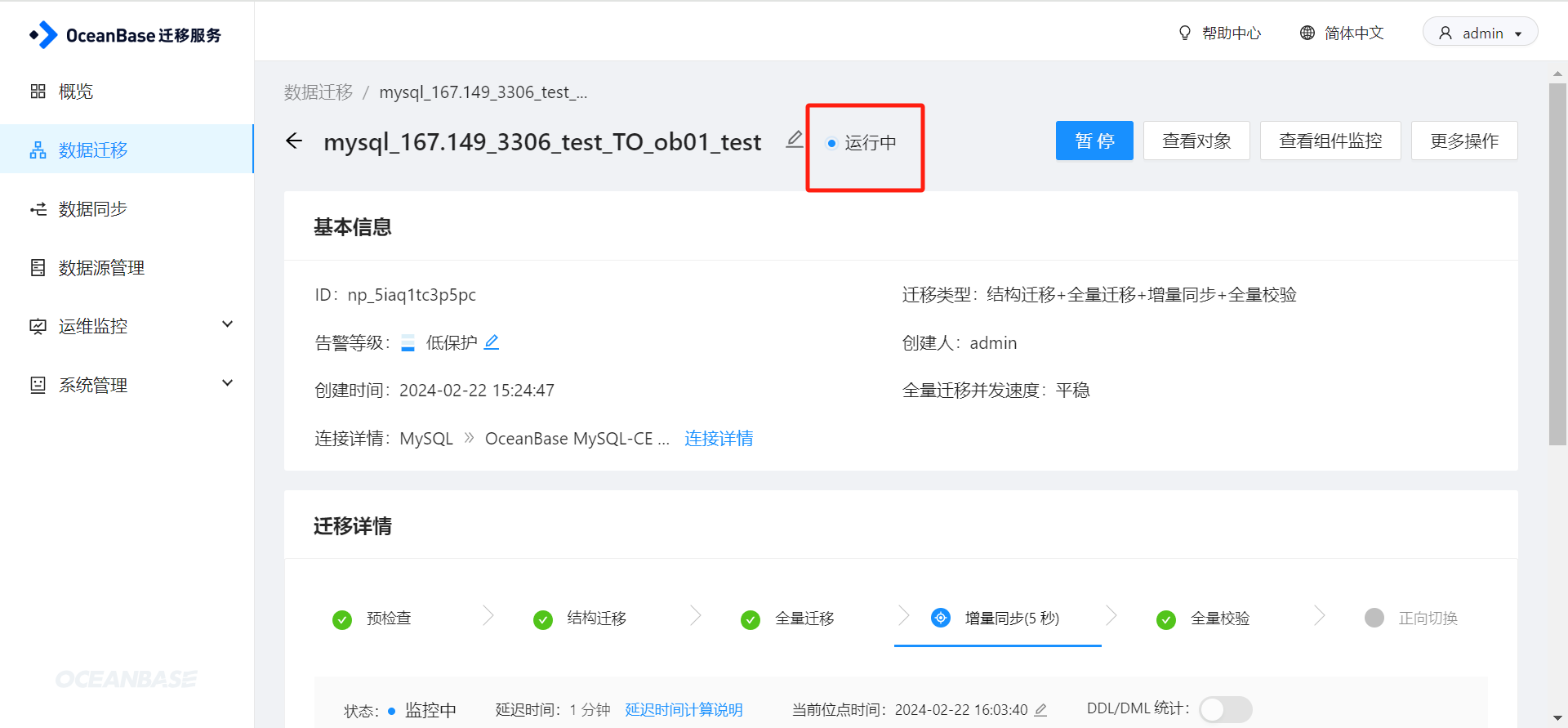Click the 查看组件监控 button
The height and width of the screenshot is (728, 1568).
coord(1330,141)
